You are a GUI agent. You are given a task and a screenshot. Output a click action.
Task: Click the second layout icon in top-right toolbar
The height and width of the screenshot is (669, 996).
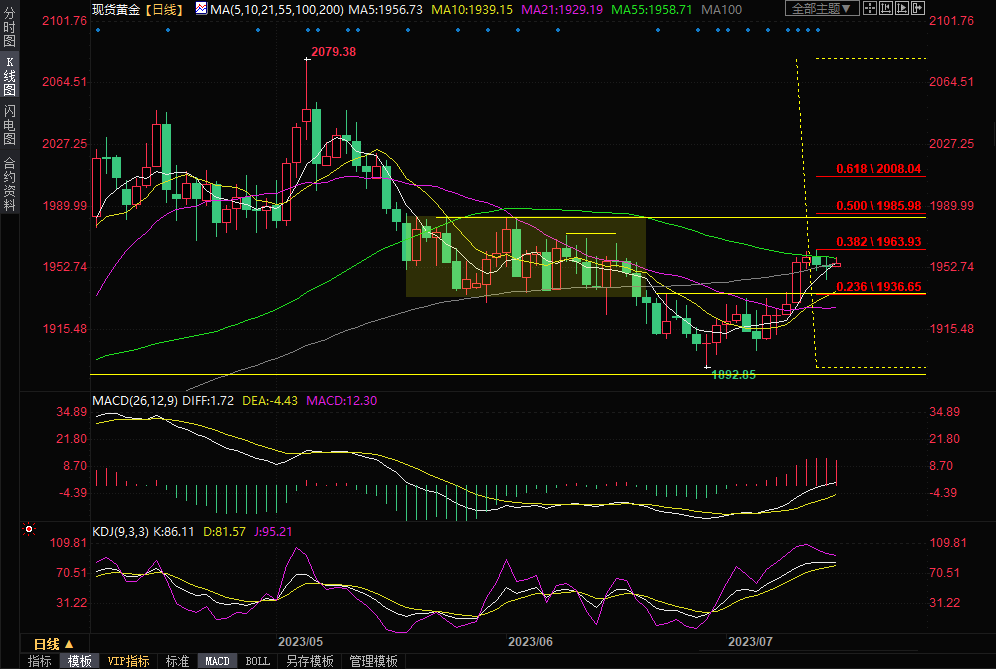point(885,9)
